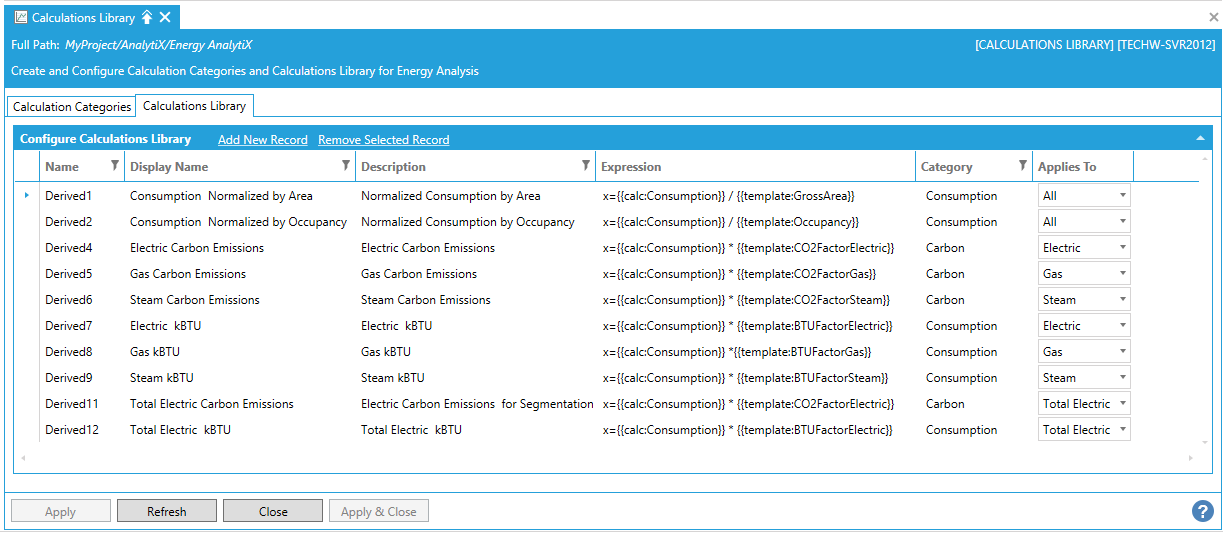The image size is (1223, 533).
Task: Click the horizontal scrollbar right arrow
Action: point(1191,458)
